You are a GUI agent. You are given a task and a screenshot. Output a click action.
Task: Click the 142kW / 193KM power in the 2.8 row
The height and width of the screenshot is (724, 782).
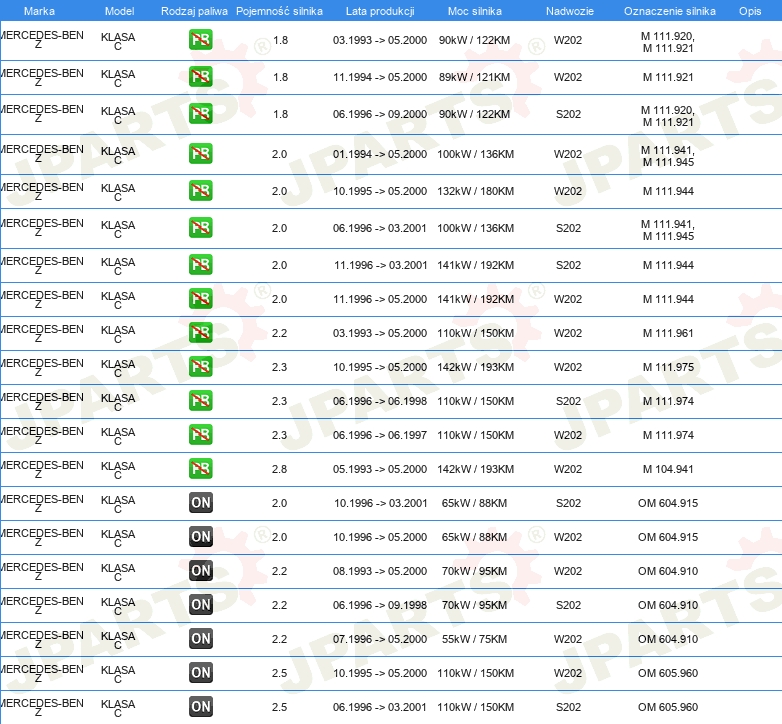(476, 469)
